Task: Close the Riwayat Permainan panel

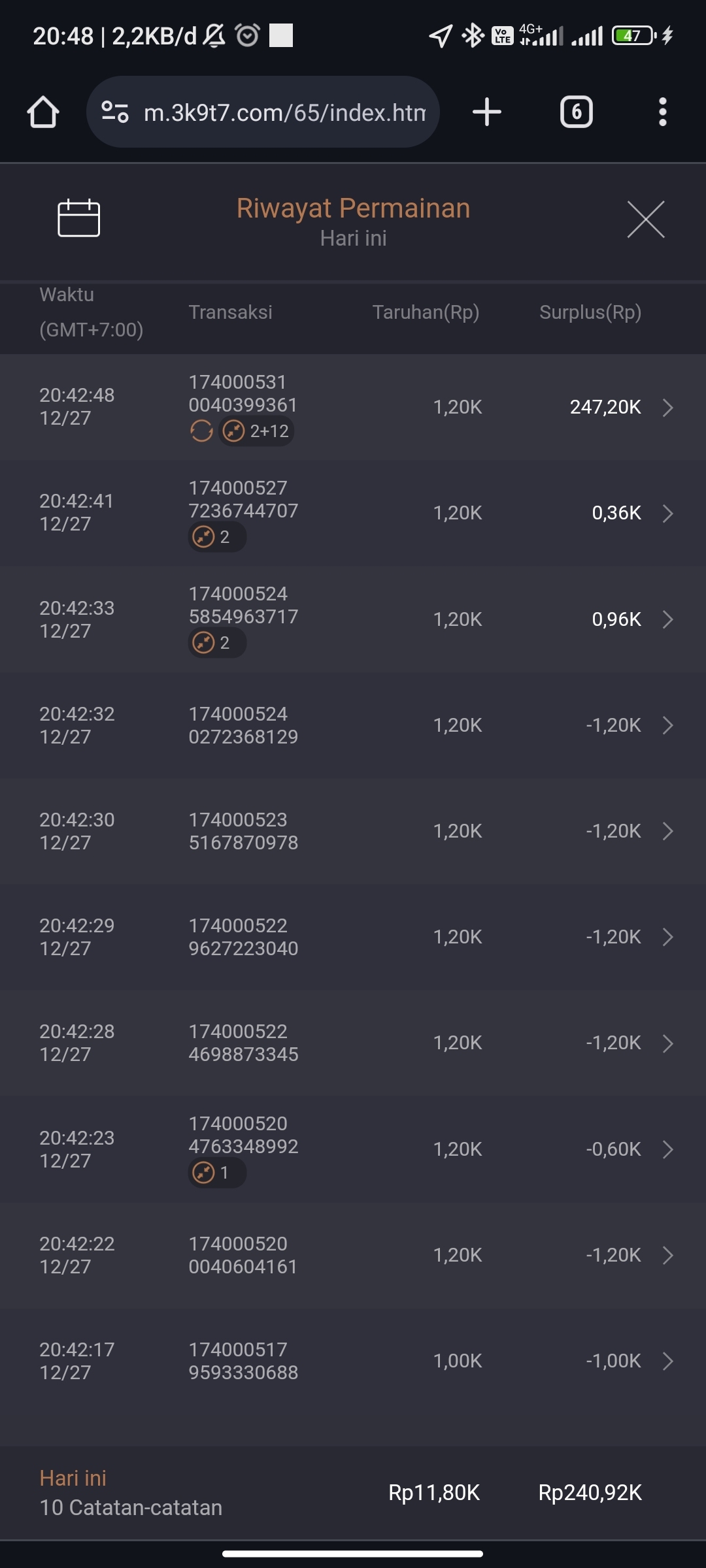Action: (x=645, y=220)
